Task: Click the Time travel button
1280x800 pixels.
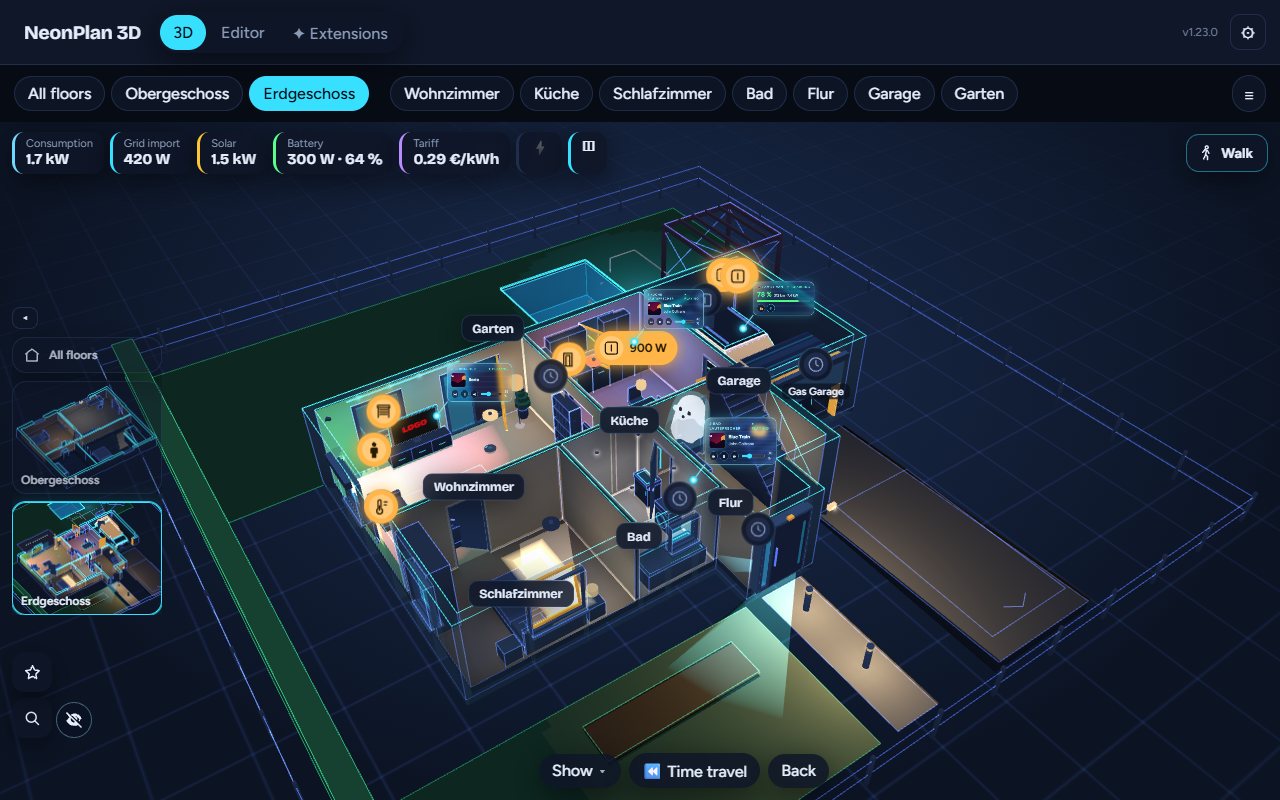Action: [x=695, y=771]
